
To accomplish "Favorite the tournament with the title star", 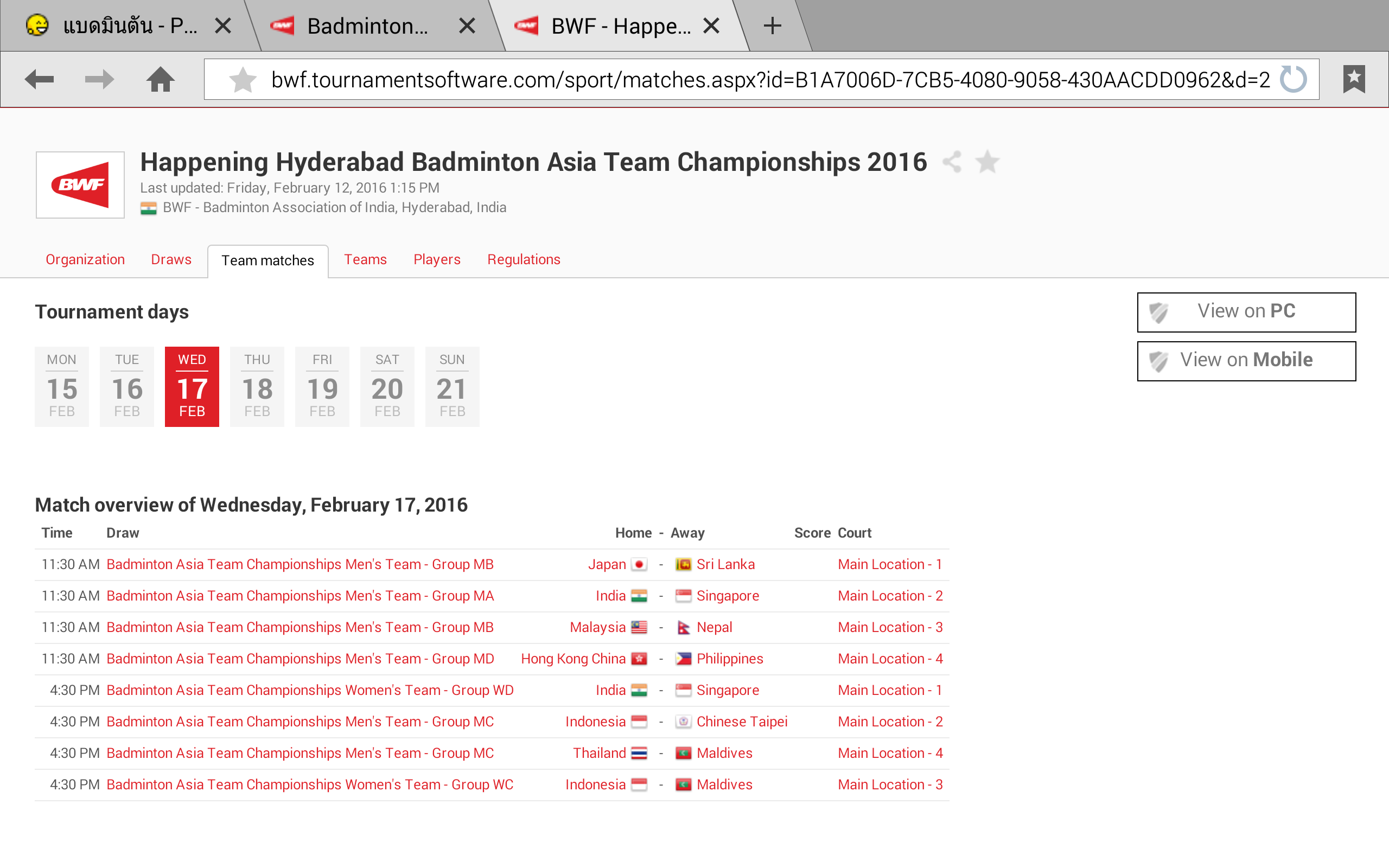I will (987, 162).
